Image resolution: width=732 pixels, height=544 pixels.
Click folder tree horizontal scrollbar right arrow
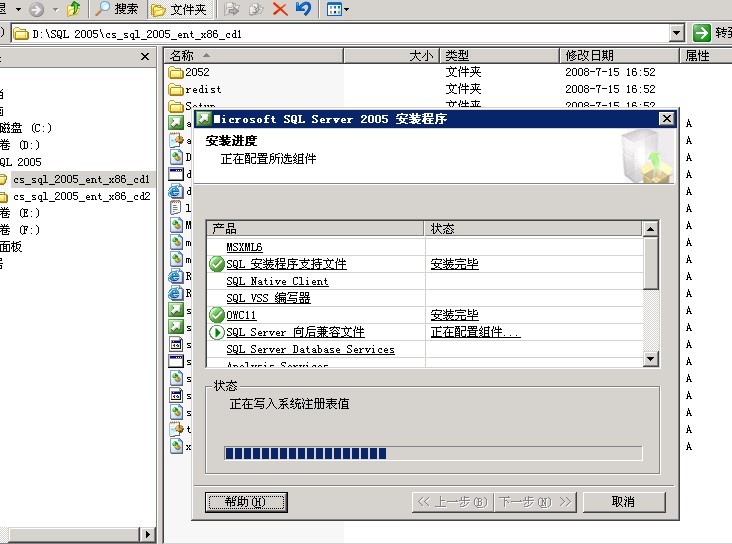point(148,534)
